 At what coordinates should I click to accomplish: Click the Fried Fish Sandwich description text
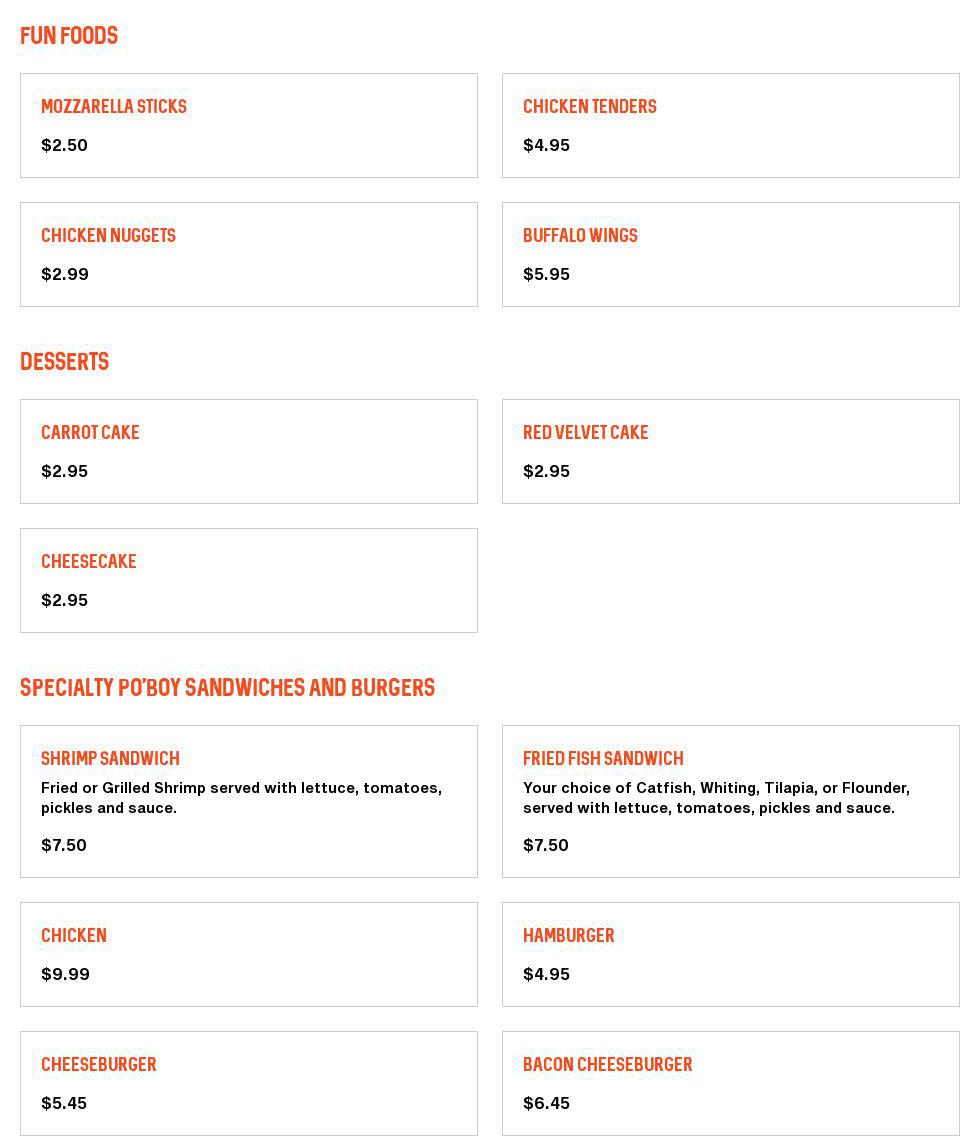pos(716,798)
